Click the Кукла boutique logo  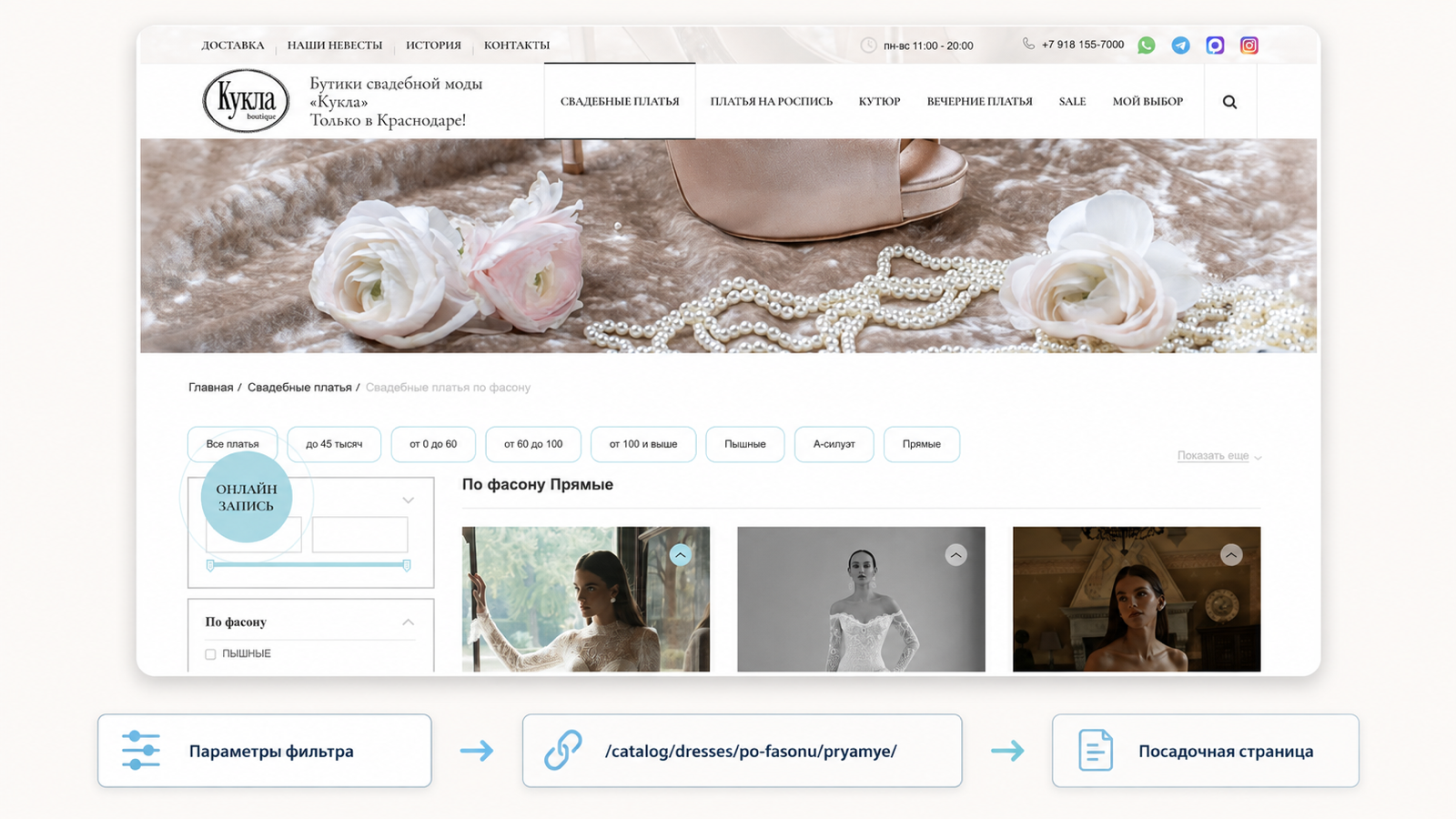[x=246, y=100]
